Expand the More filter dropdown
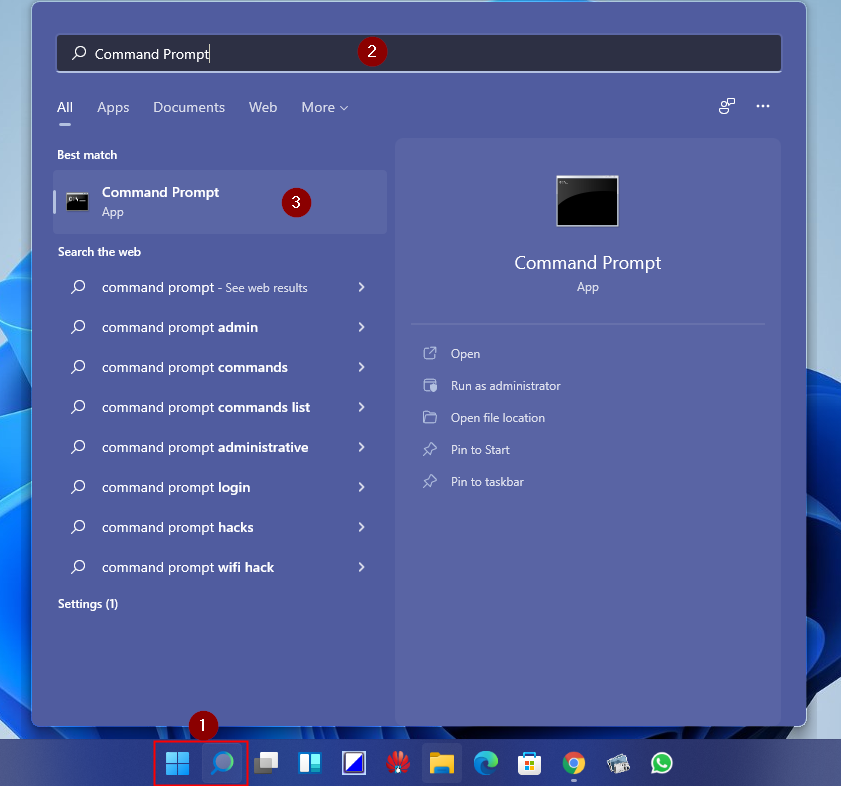 point(324,107)
